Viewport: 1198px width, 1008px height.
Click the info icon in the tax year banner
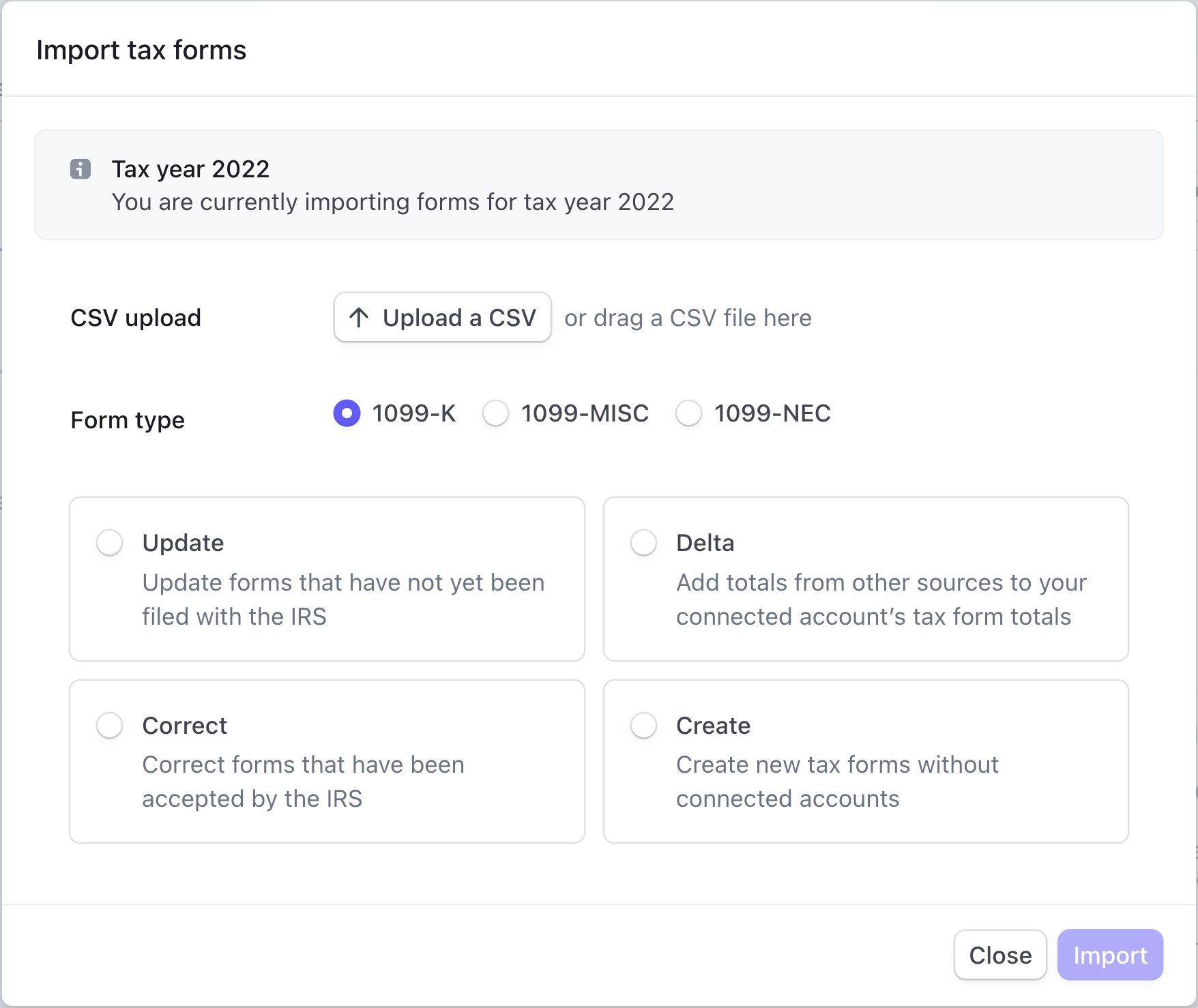81,169
